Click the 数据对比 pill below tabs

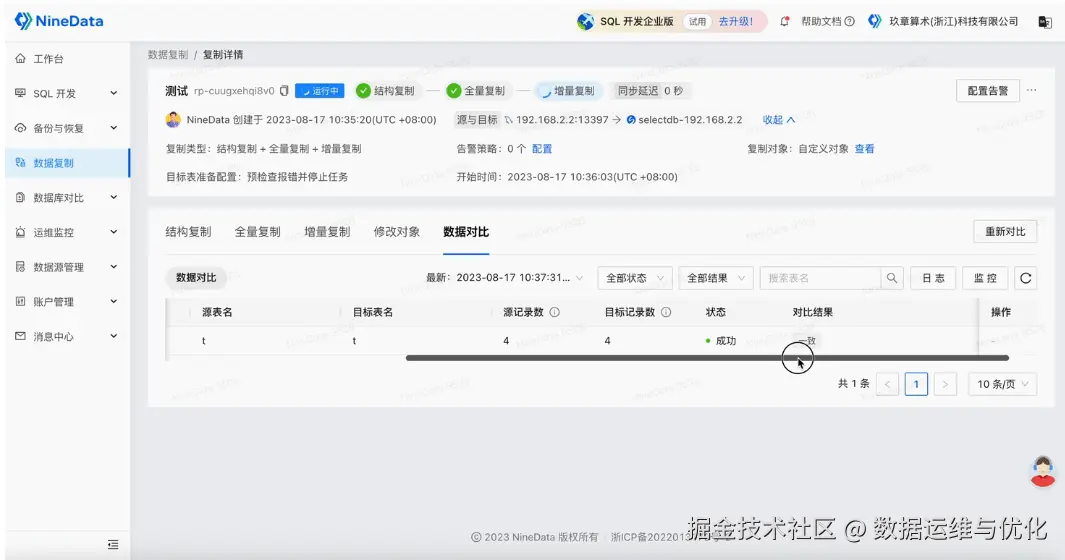196,277
